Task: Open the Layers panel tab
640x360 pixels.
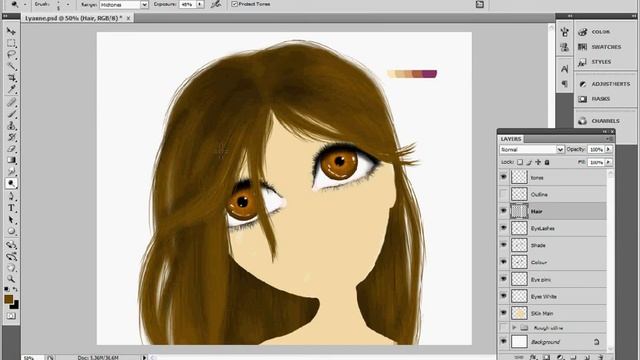Action: (511, 139)
